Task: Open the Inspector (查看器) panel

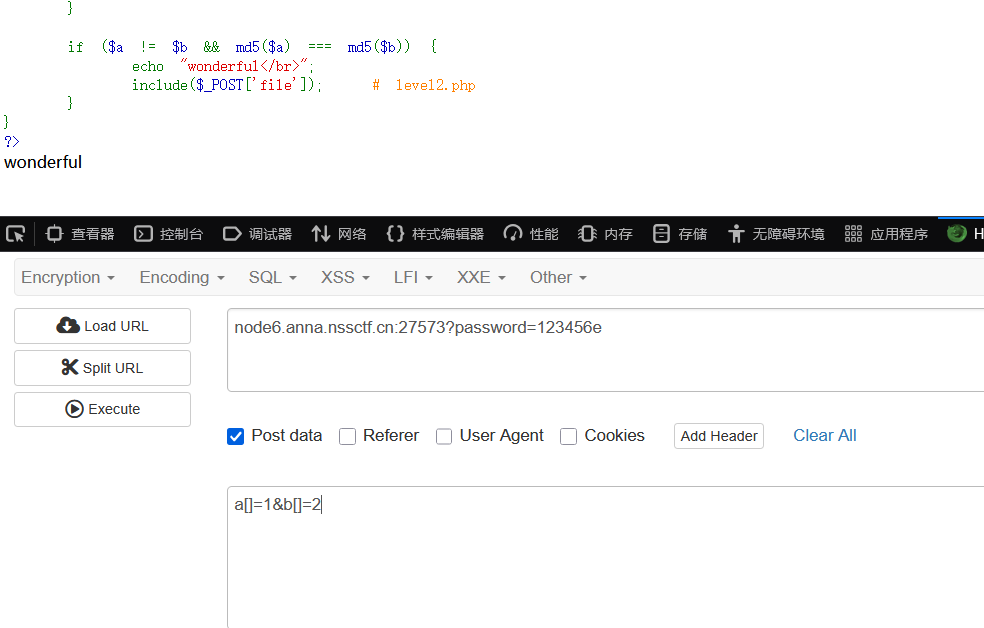Action: point(81,234)
